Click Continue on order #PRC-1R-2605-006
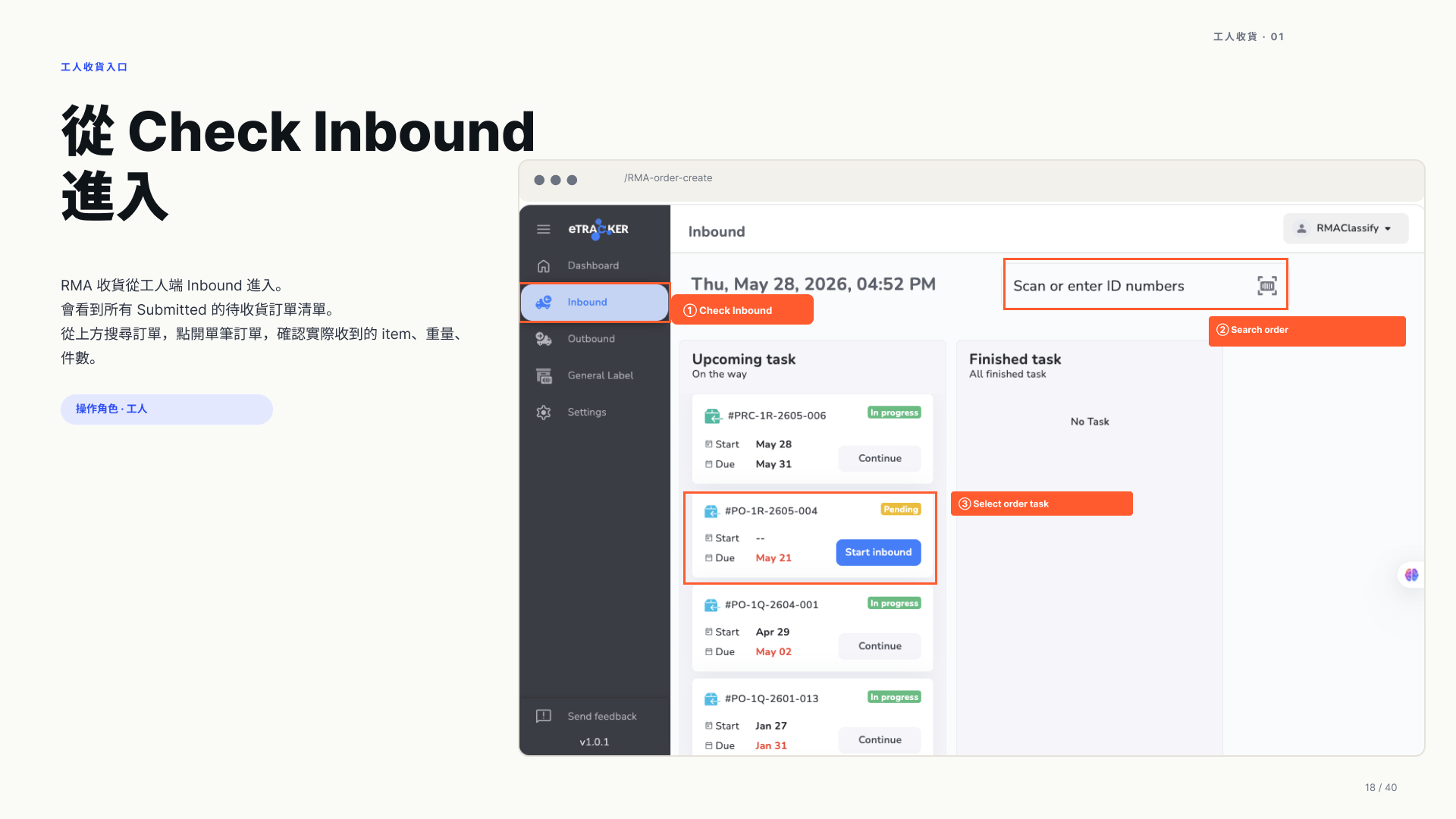The height and width of the screenshot is (819, 1456). coord(880,459)
